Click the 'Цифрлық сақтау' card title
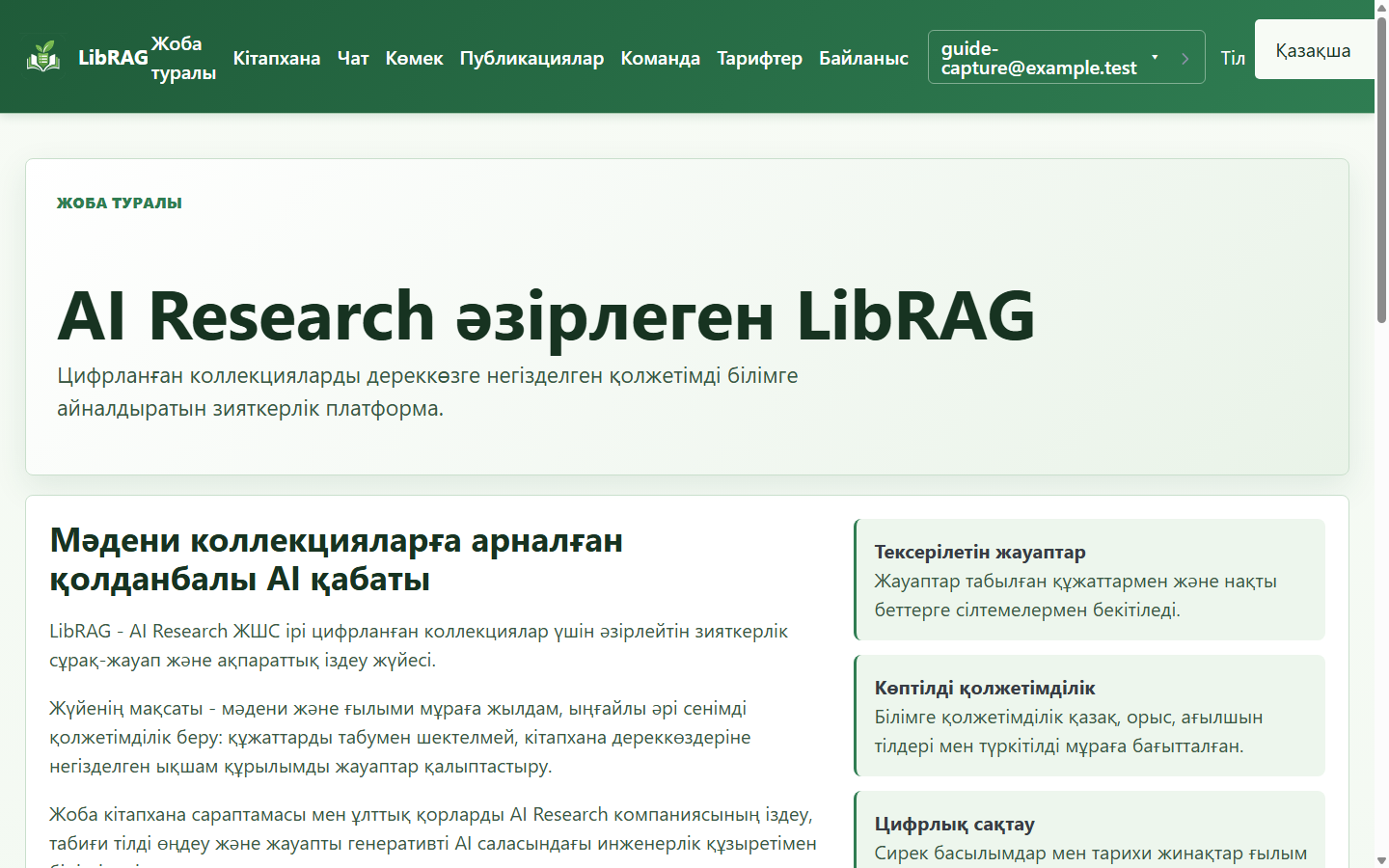 click(x=955, y=824)
